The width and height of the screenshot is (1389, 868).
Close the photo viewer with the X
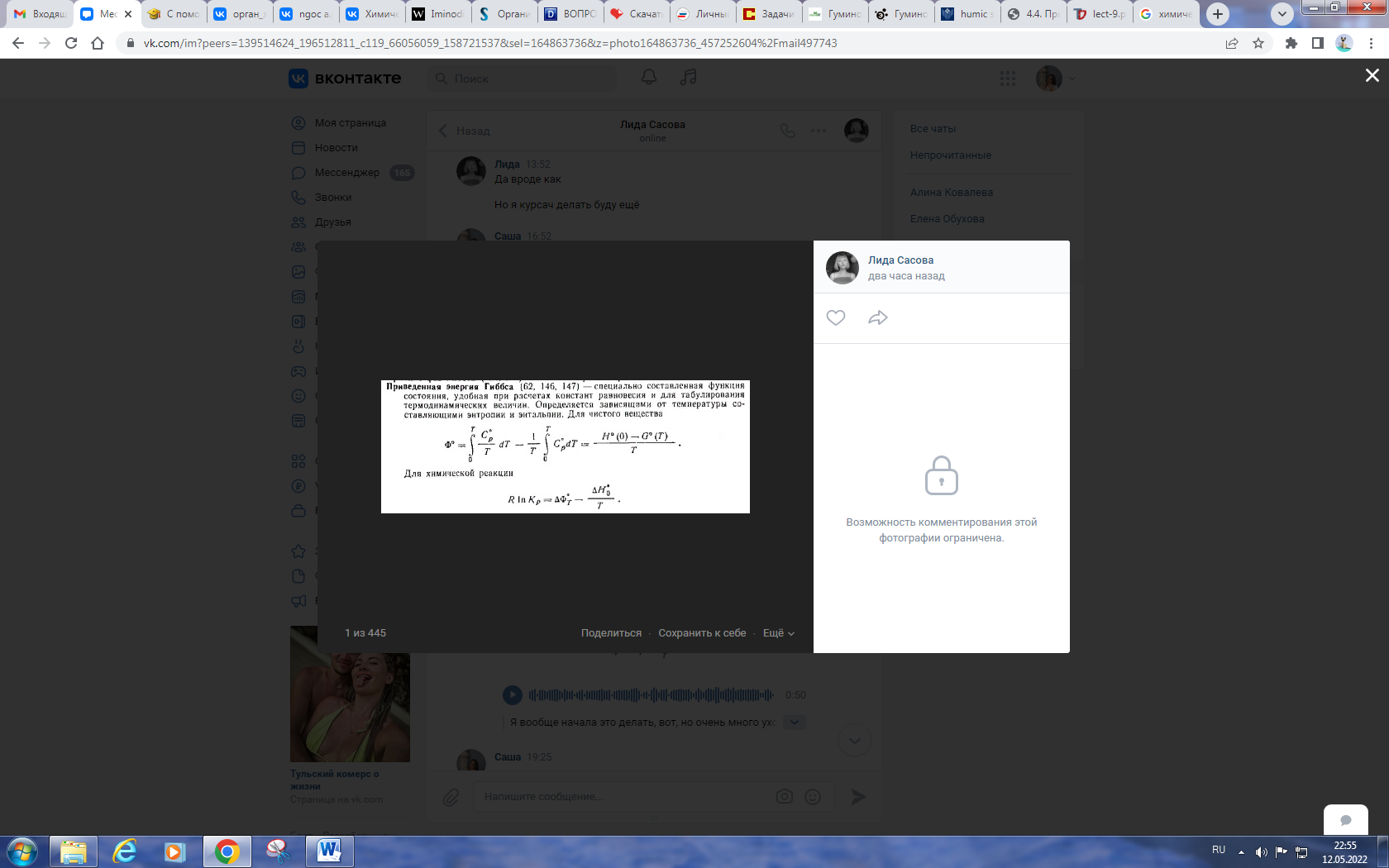1372,75
